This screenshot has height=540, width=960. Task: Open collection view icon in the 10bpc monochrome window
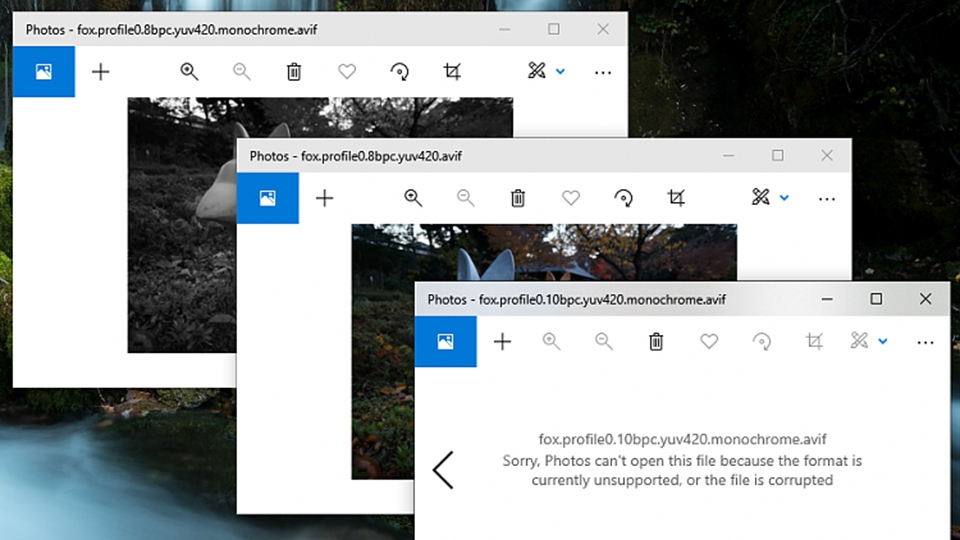[x=446, y=341]
